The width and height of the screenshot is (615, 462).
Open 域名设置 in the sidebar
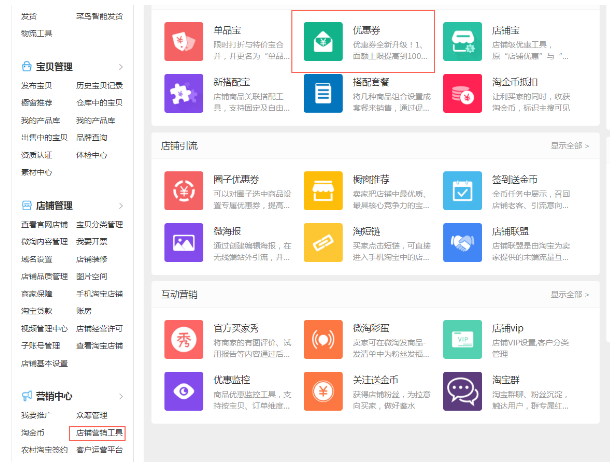[x=36, y=259]
